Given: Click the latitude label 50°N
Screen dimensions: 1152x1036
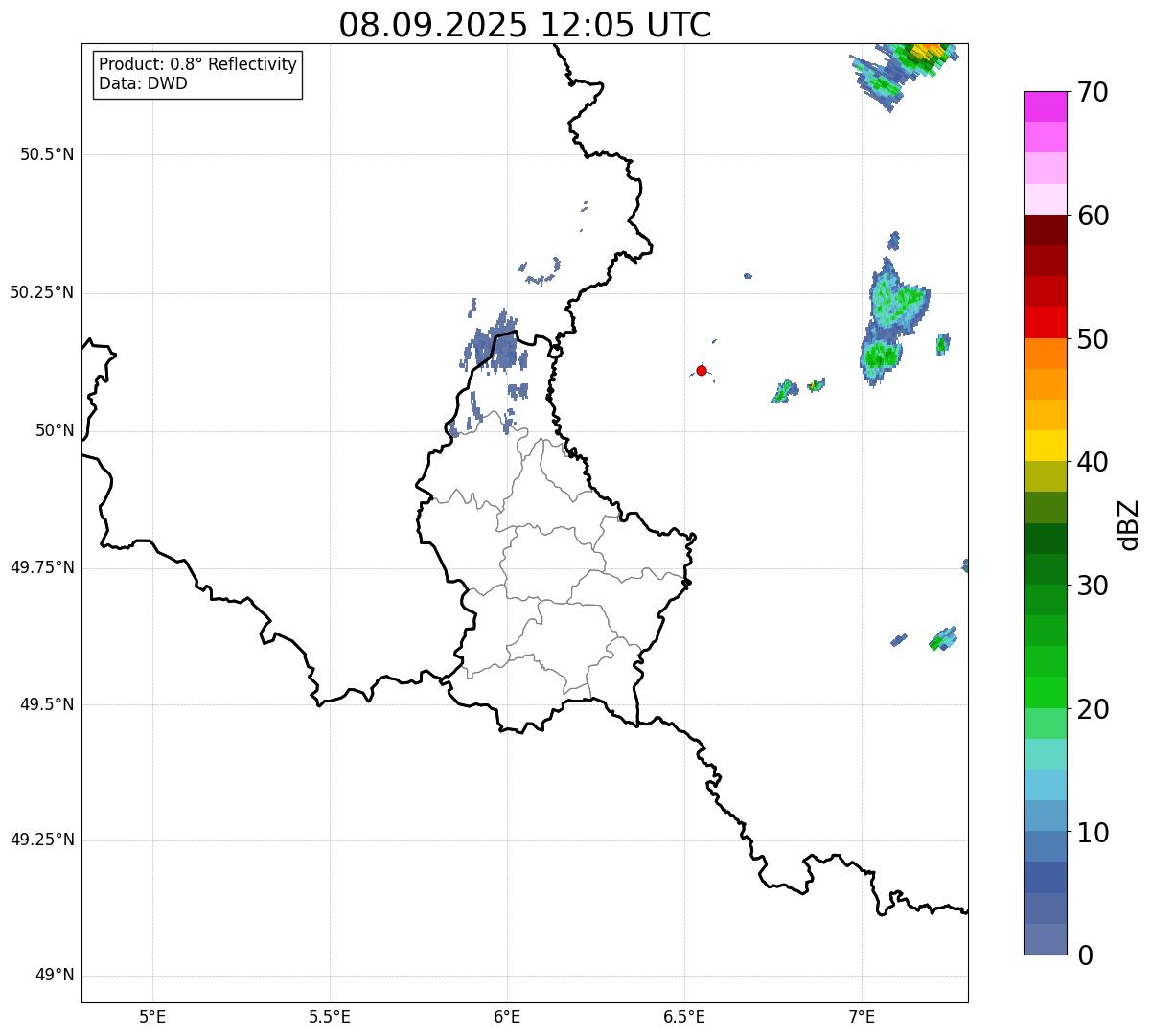Looking at the screenshot, I should pyautogui.click(x=55, y=431).
